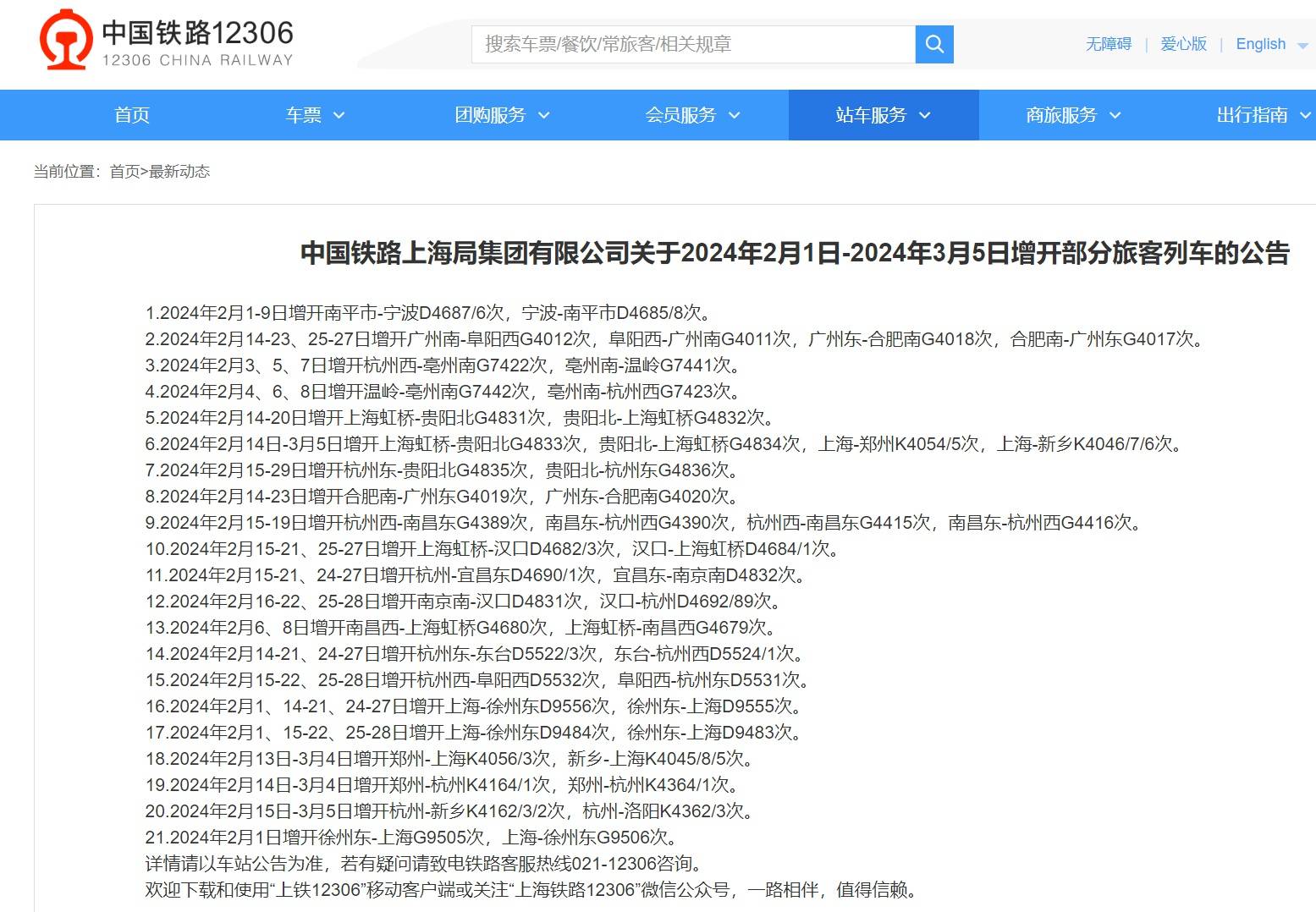This screenshot has width=1316, height=912.
Task: Click item 12 about 南京南-汉口D4831次
Action: coord(465,602)
